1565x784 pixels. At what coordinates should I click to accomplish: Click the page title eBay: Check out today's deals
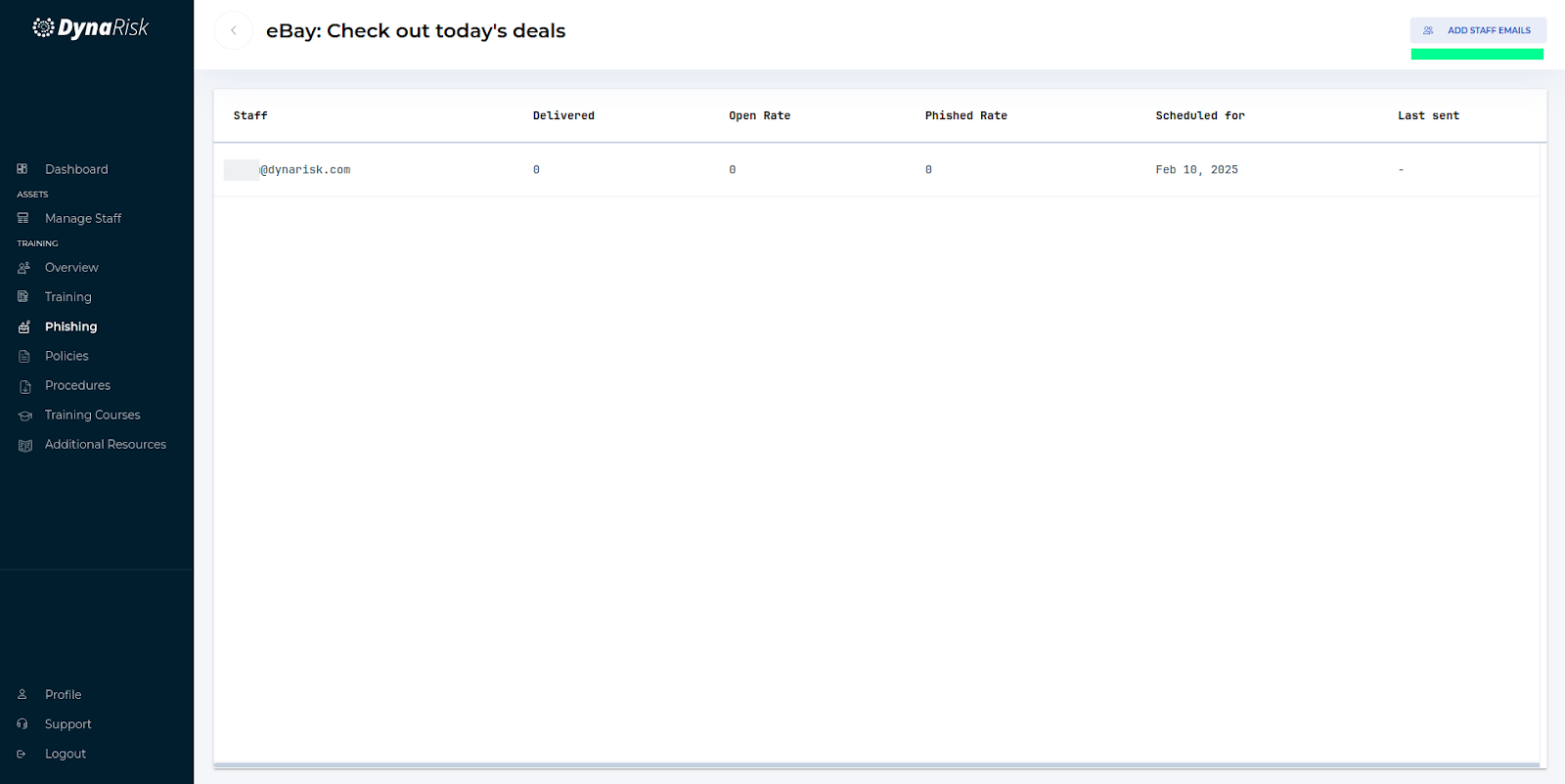click(416, 30)
